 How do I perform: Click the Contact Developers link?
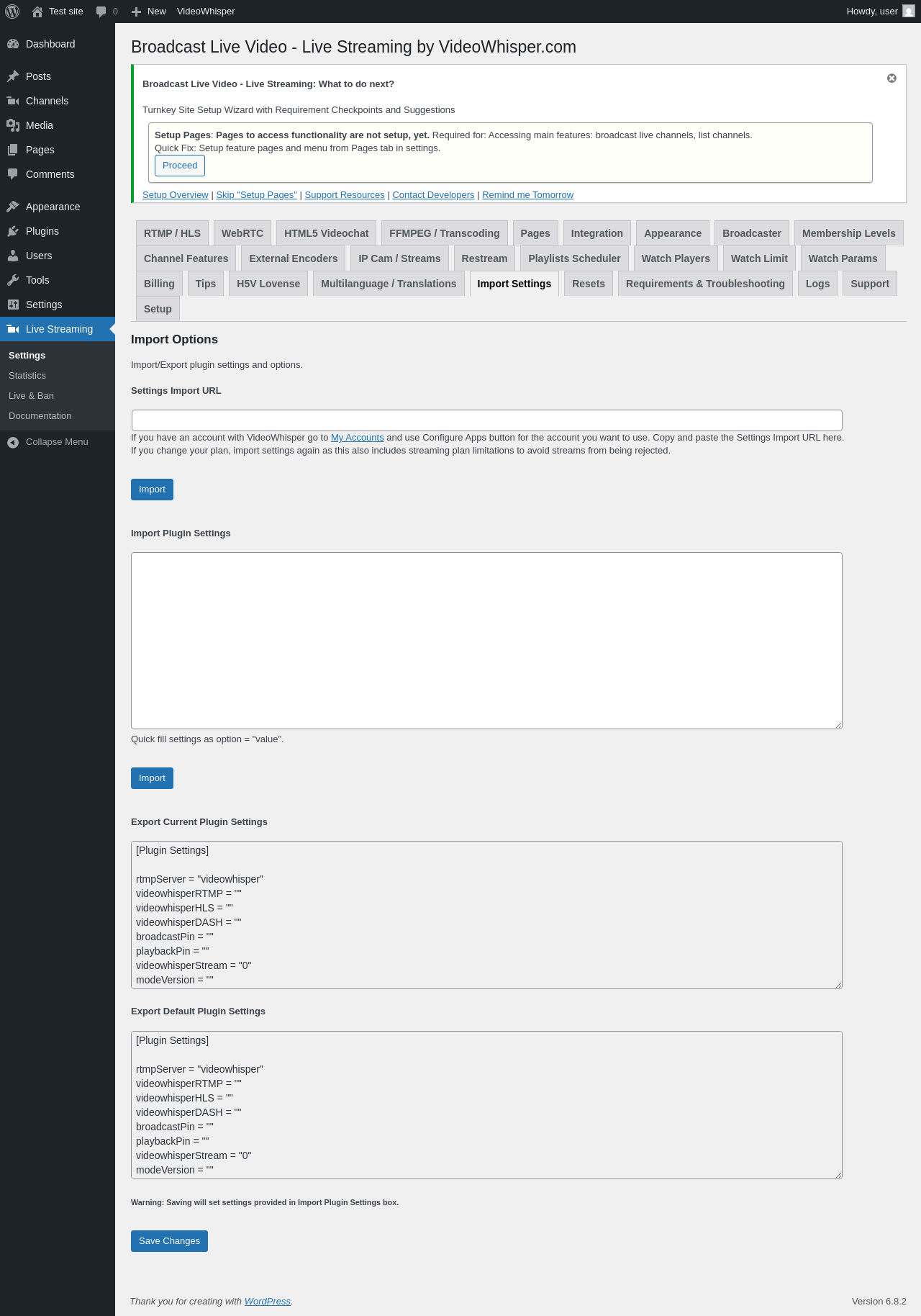(433, 195)
